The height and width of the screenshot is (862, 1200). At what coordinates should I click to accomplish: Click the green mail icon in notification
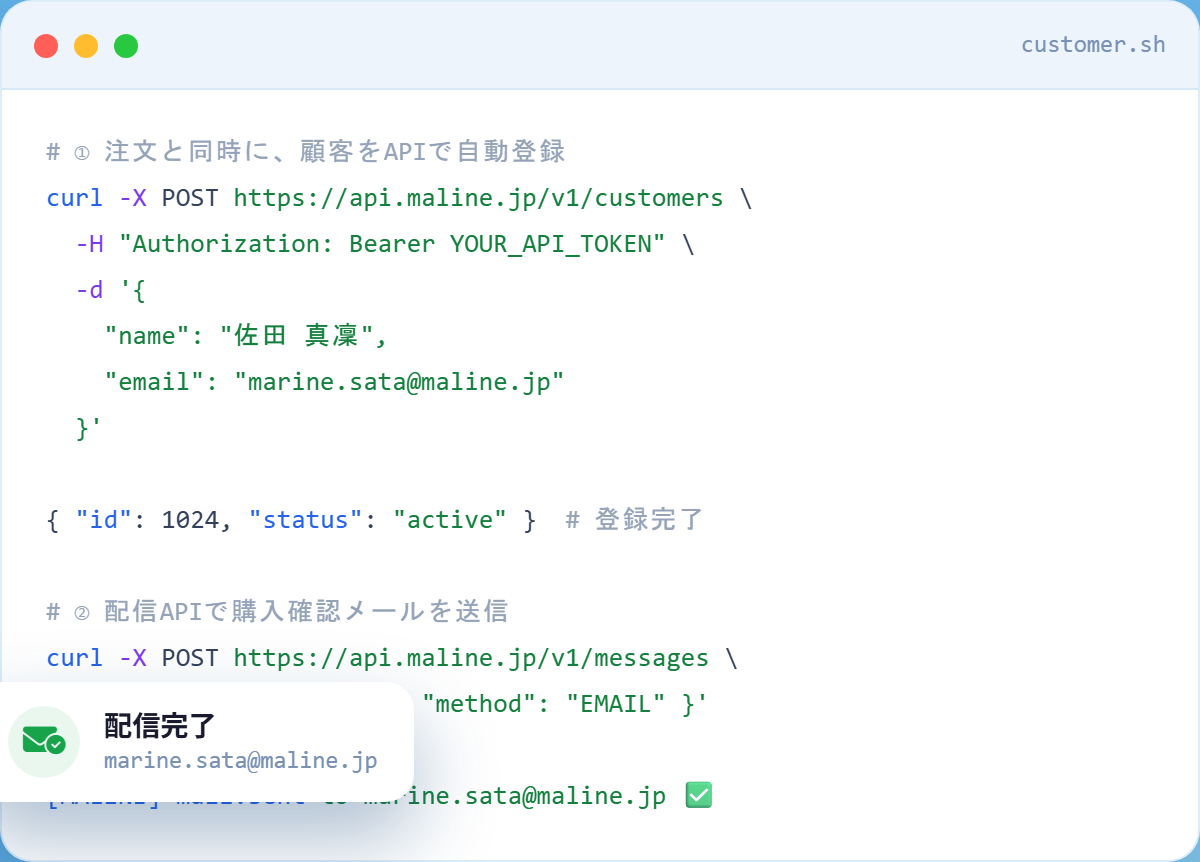44,742
